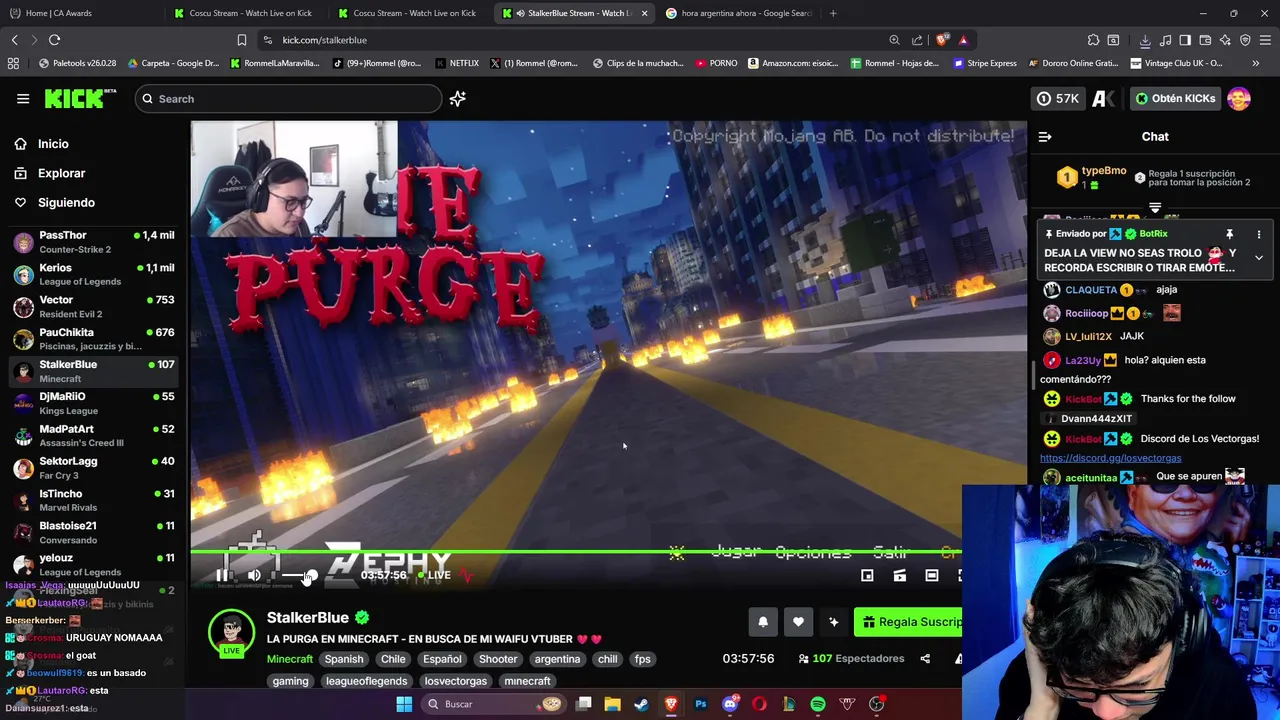Viewport: 1280px width, 720px height.
Task: Open the music note playlist icon
Action: [1166, 40]
